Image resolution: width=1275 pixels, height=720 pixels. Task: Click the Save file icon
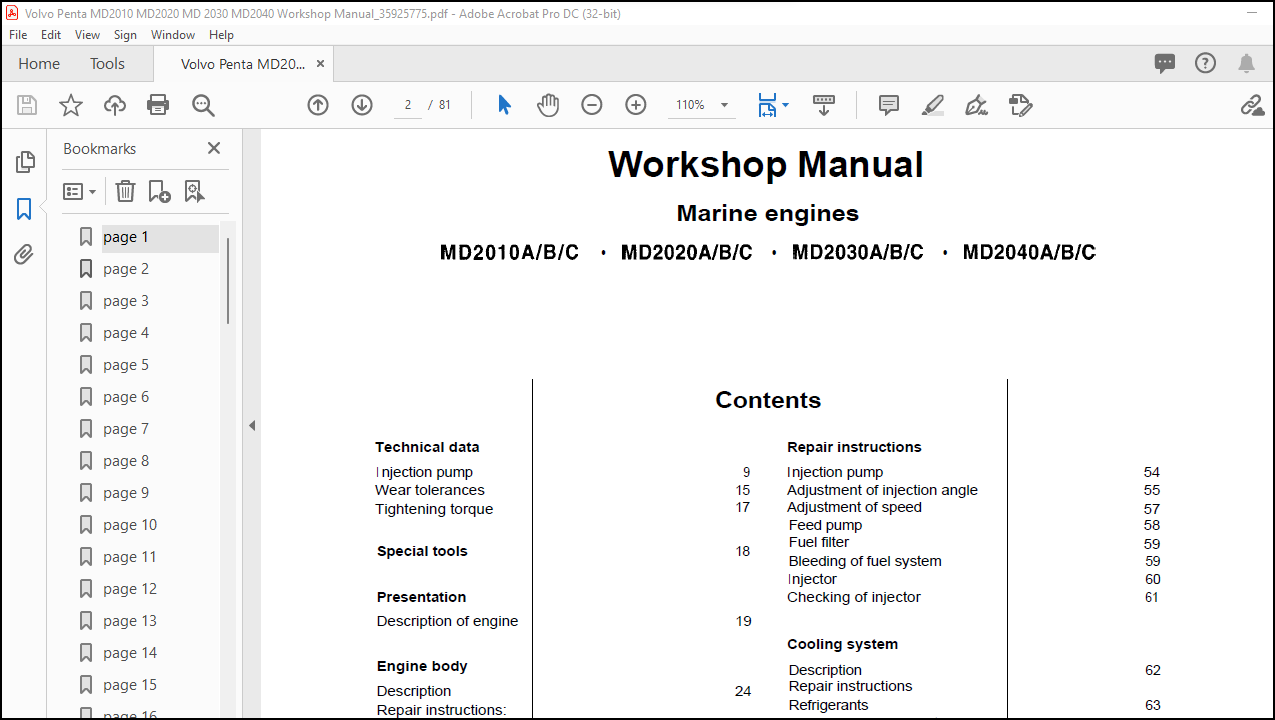27,105
